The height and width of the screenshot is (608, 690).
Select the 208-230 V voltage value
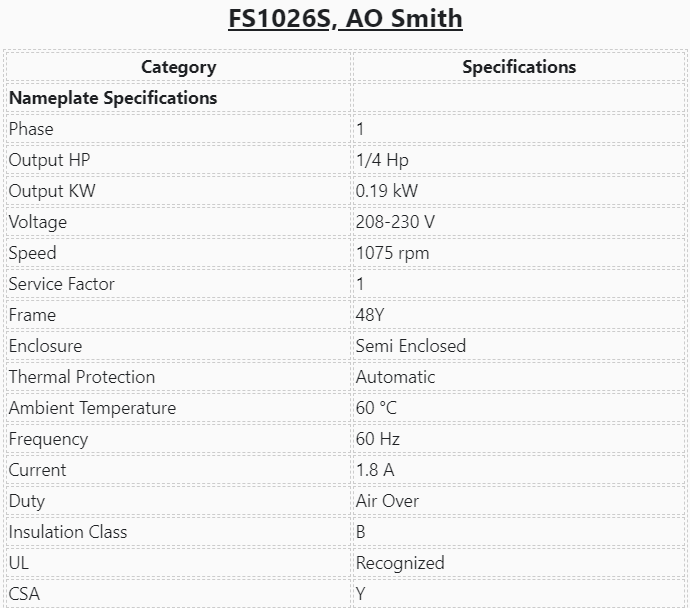(395, 222)
